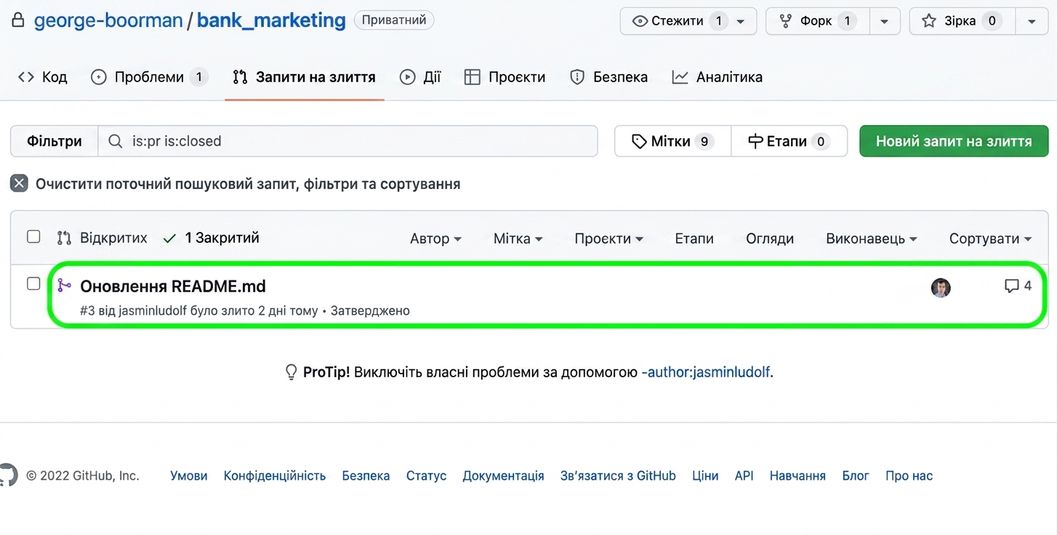1057x535 pixels.
Task: Open the Етапи filter in list header
Action: point(694,239)
